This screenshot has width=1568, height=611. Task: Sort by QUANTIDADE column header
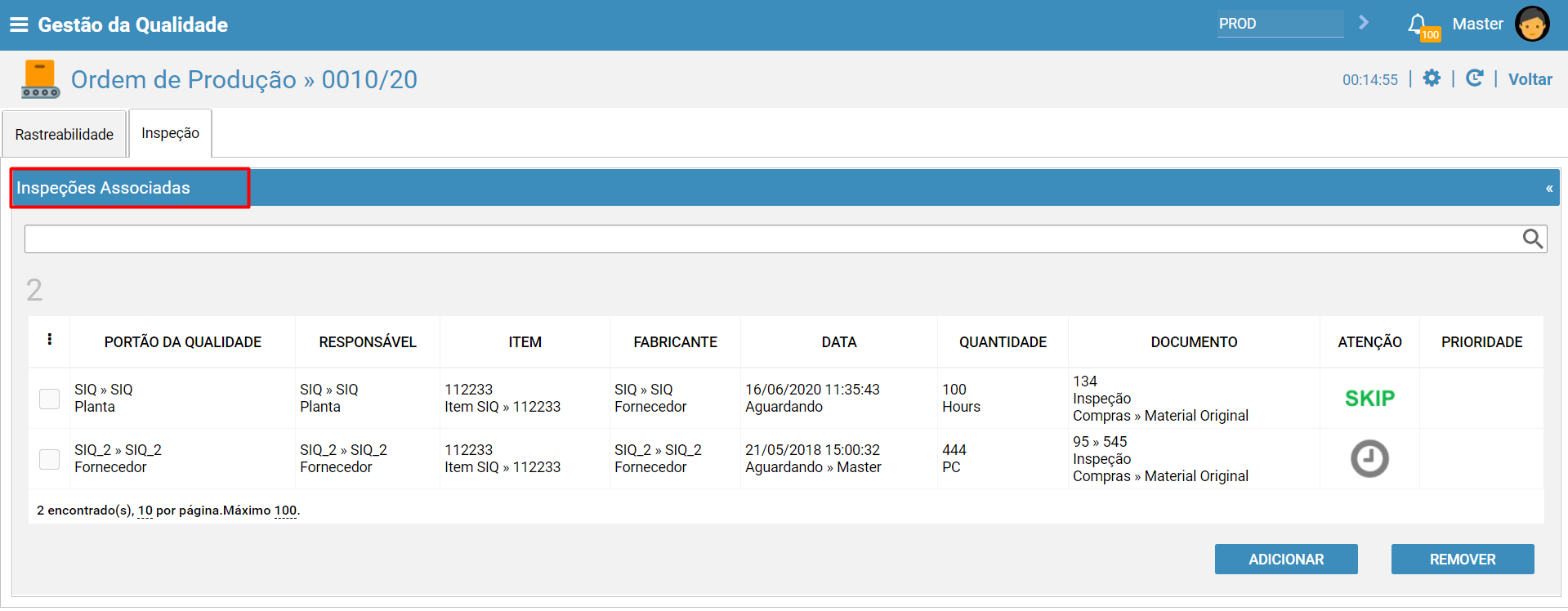pos(1003,342)
